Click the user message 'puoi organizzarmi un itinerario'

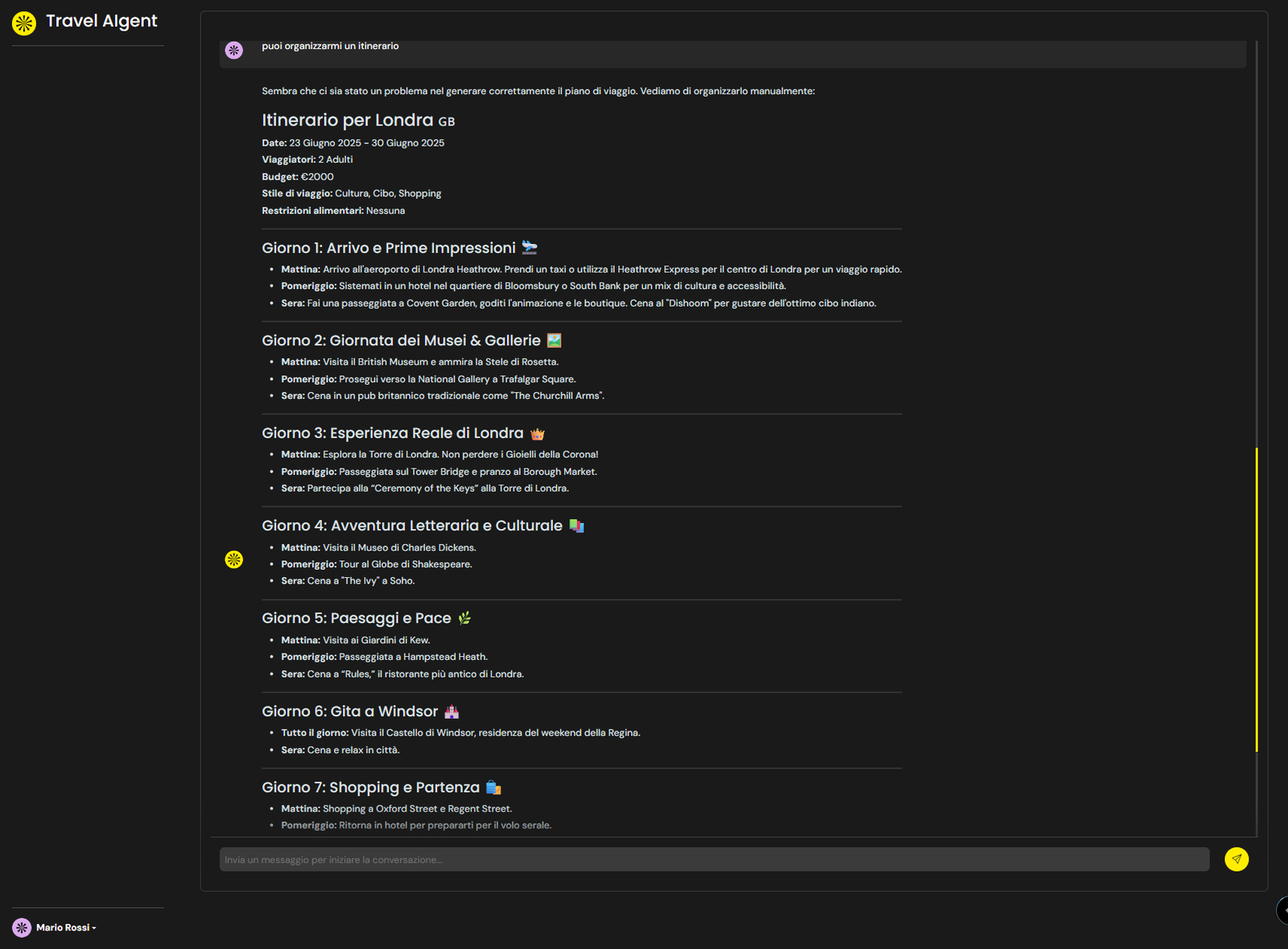point(330,46)
